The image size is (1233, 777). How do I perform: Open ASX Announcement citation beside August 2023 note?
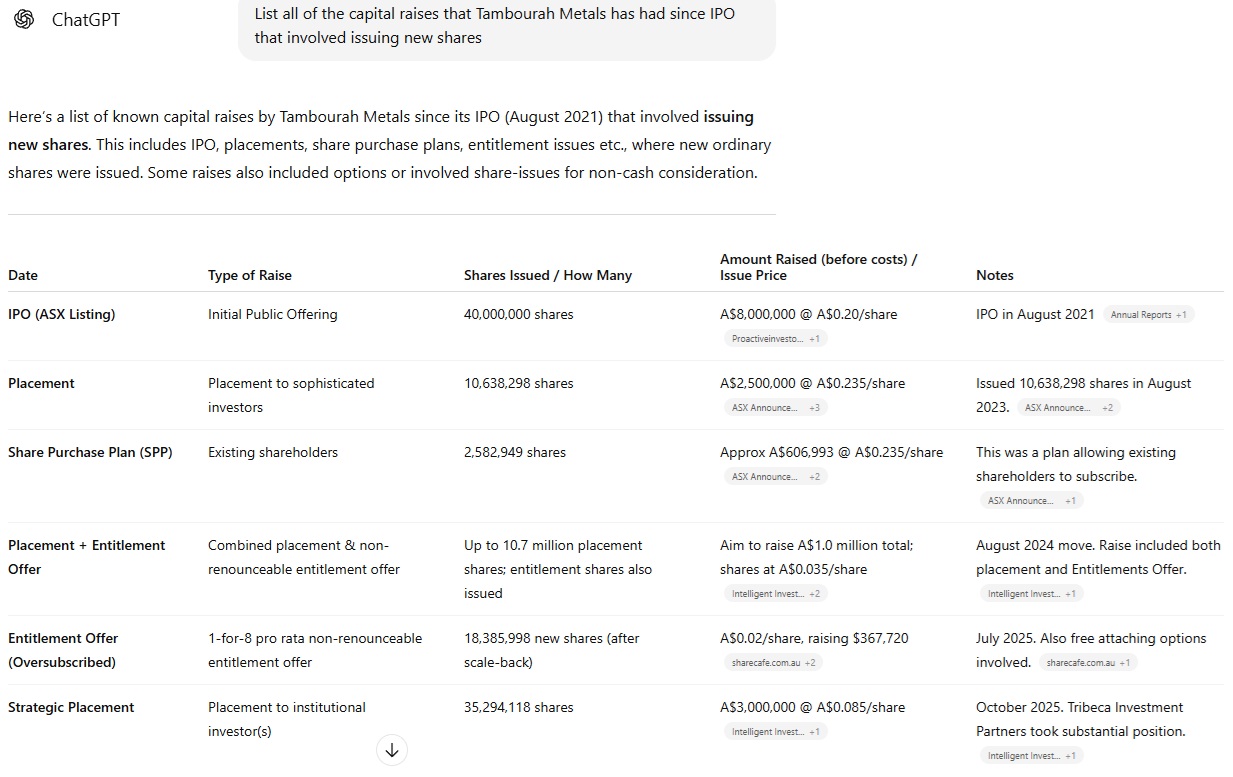pos(1068,408)
